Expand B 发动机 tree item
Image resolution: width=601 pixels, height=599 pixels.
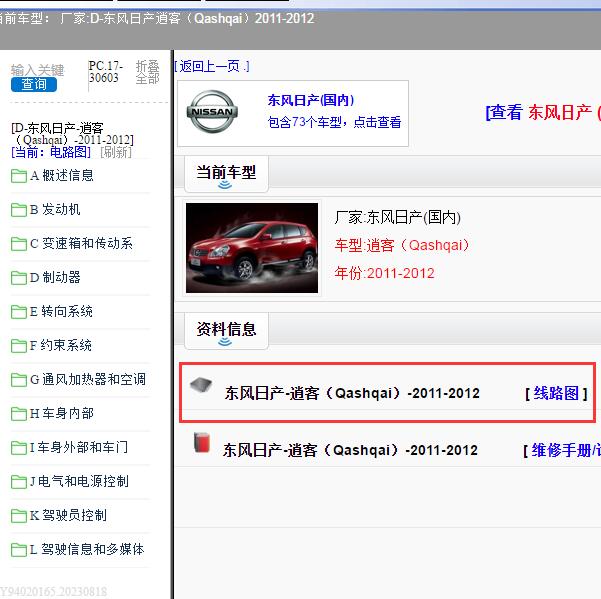click(55, 210)
